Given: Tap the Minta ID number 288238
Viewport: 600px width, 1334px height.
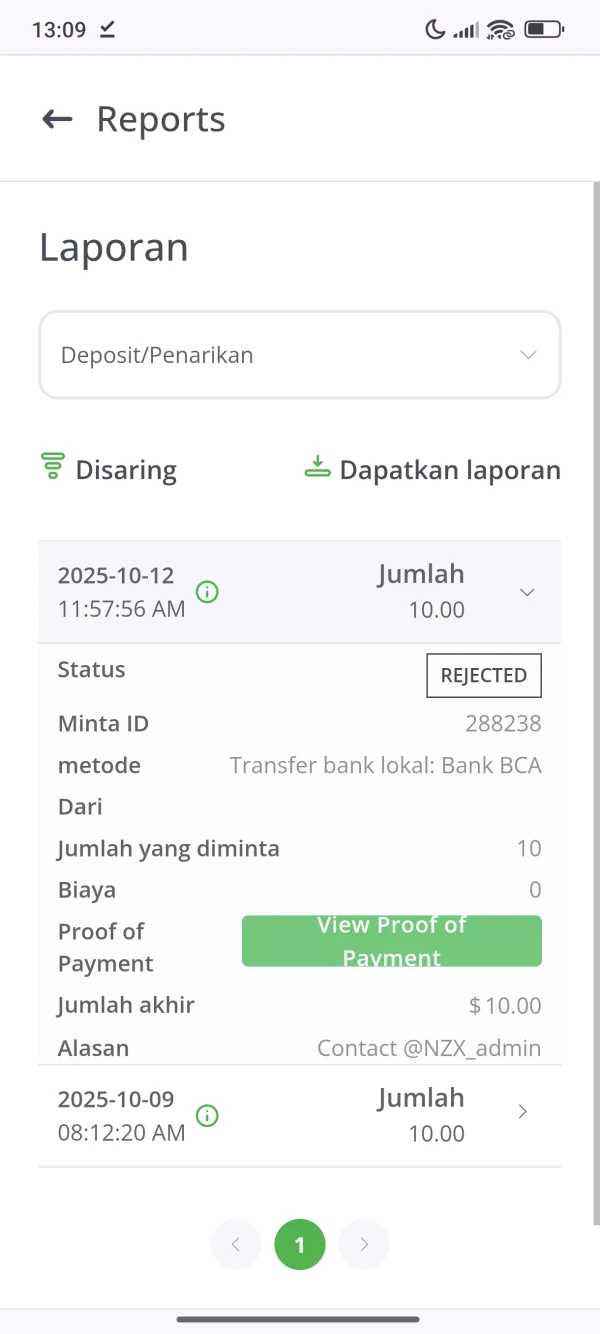Looking at the screenshot, I should [503, 723].
